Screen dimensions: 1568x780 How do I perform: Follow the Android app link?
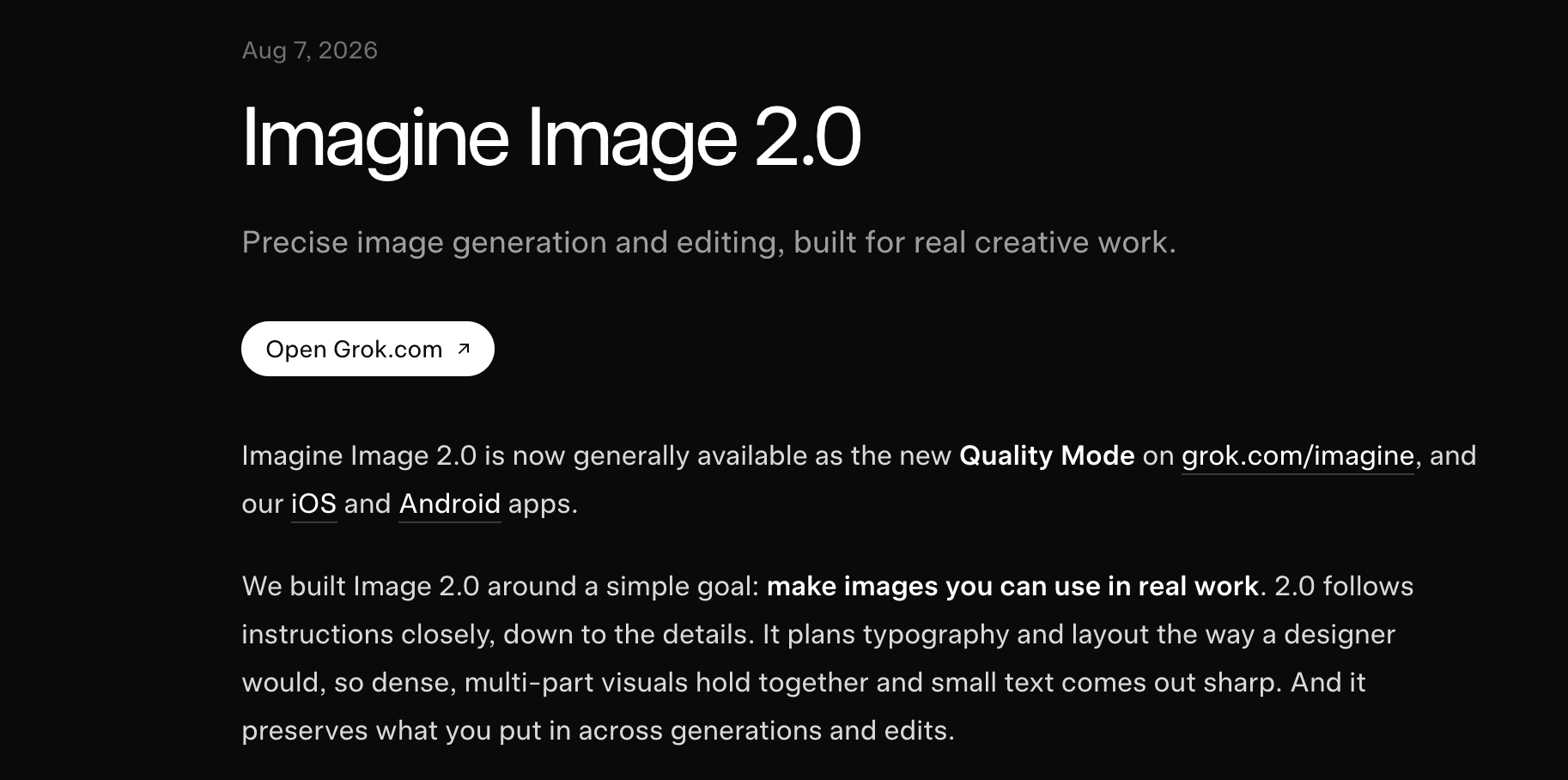[450, 504]
